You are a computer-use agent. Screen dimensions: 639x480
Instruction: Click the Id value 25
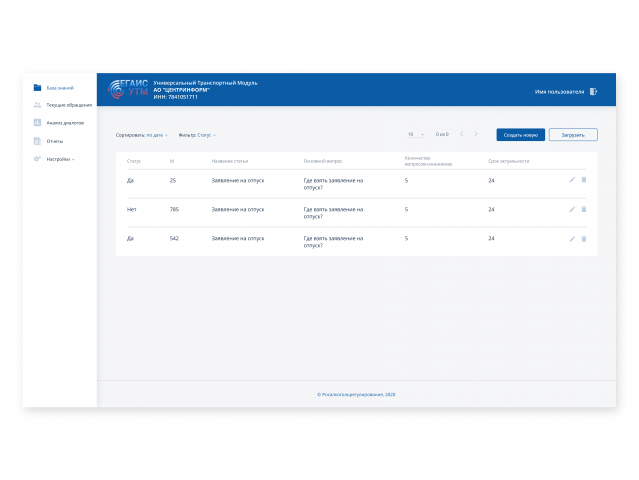(x=173, y=181)
